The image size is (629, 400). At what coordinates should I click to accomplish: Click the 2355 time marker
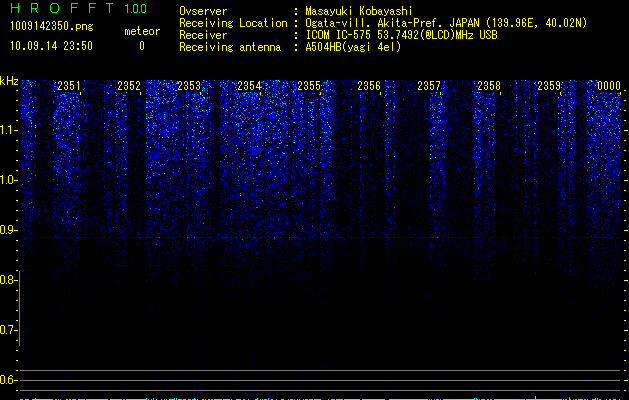[309, 86]
